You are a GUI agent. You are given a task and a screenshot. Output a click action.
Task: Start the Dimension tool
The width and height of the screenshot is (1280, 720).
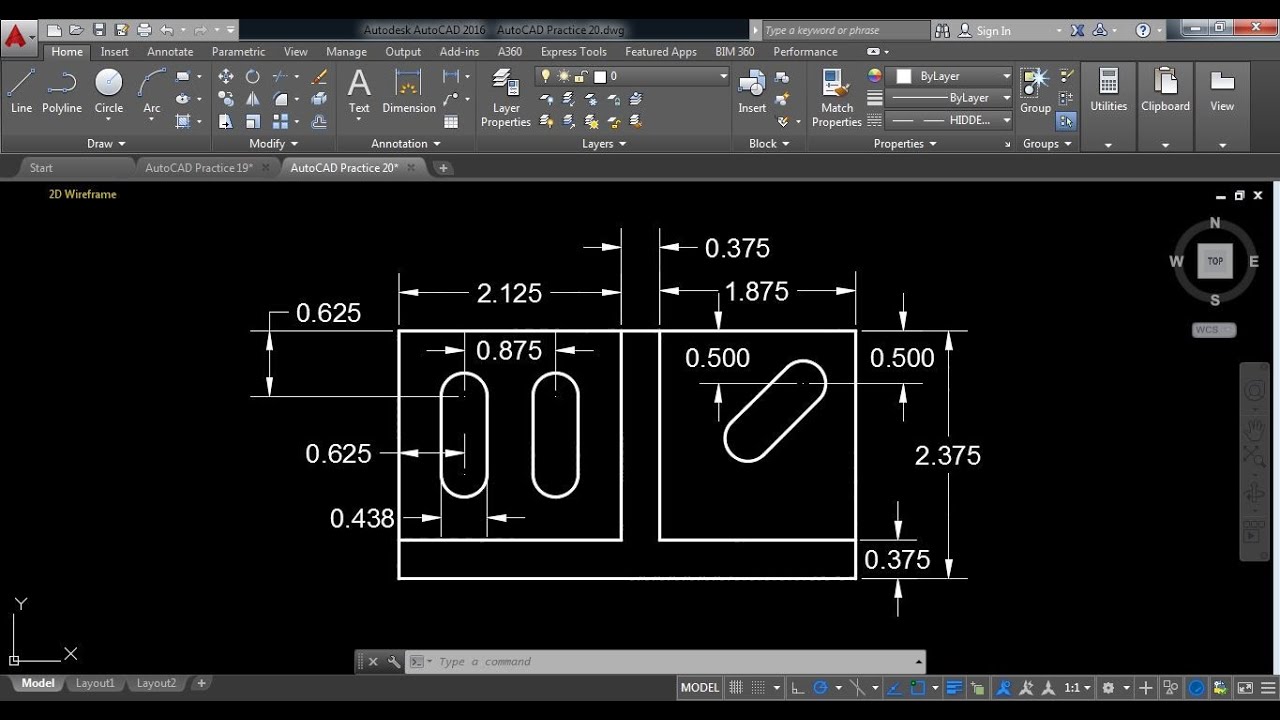(409, 91)
